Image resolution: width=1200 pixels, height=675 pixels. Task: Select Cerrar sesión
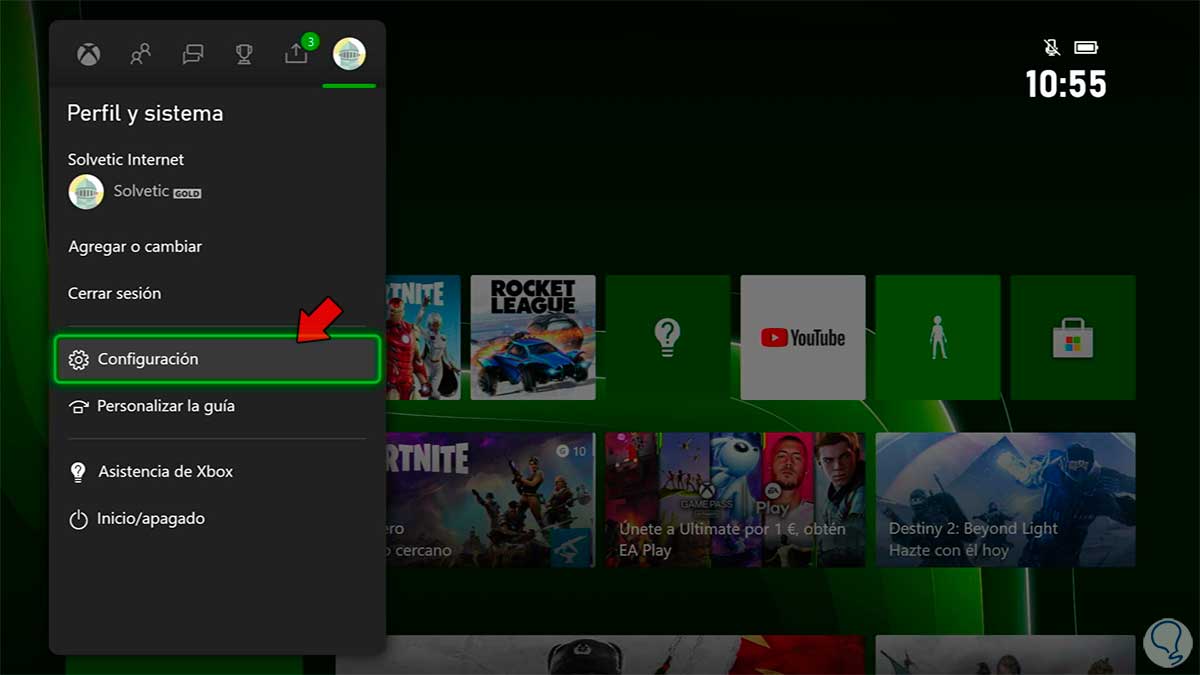point(114,293)
